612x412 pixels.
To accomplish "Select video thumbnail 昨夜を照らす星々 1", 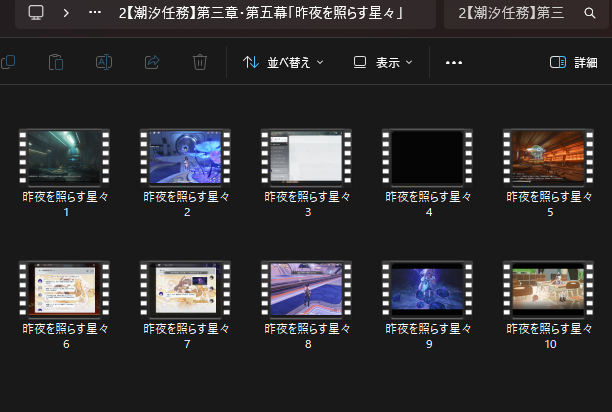I will pyautogui.click(x=64, y=157).
